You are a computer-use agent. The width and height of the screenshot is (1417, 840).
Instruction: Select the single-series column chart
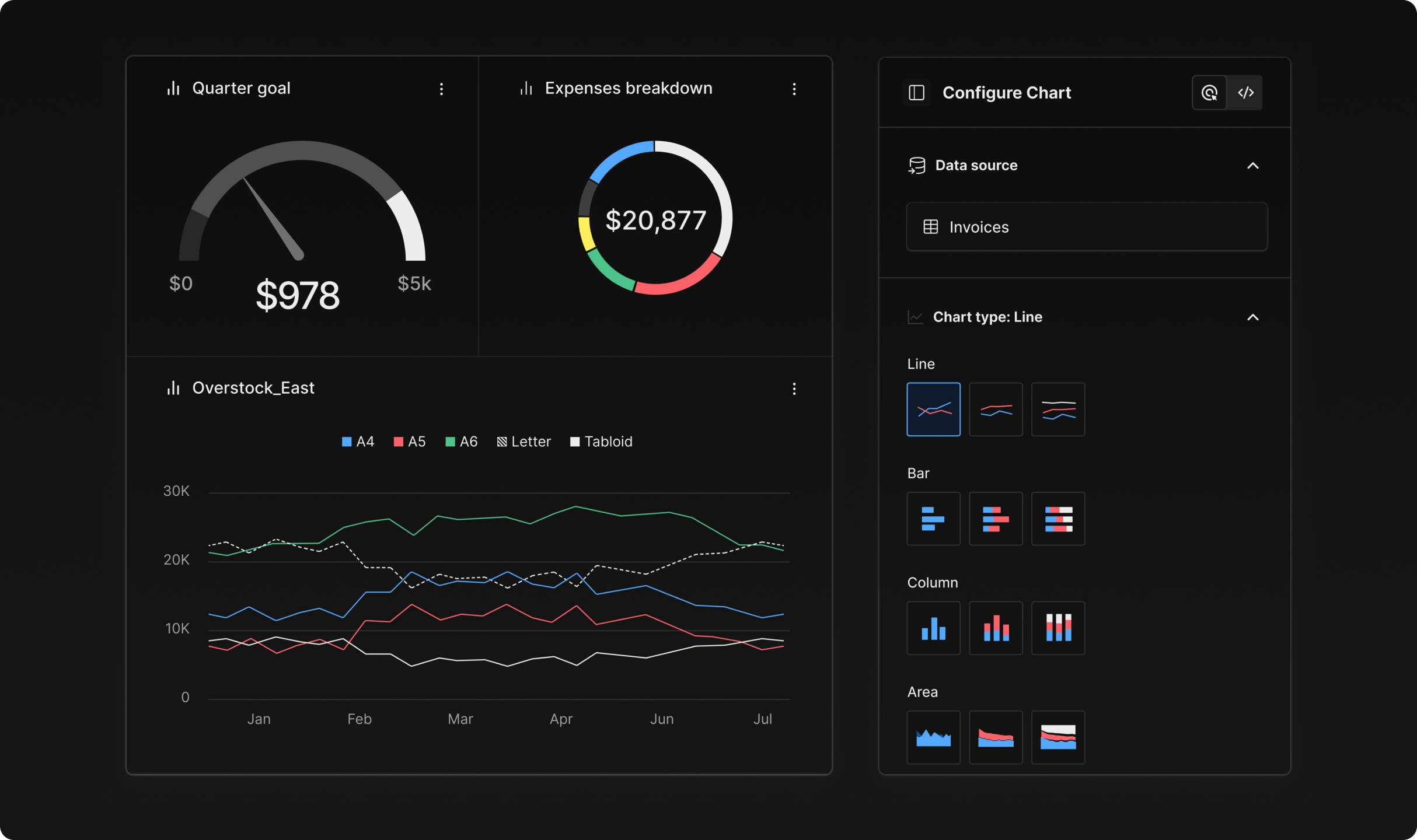click(x=933, y=628)
